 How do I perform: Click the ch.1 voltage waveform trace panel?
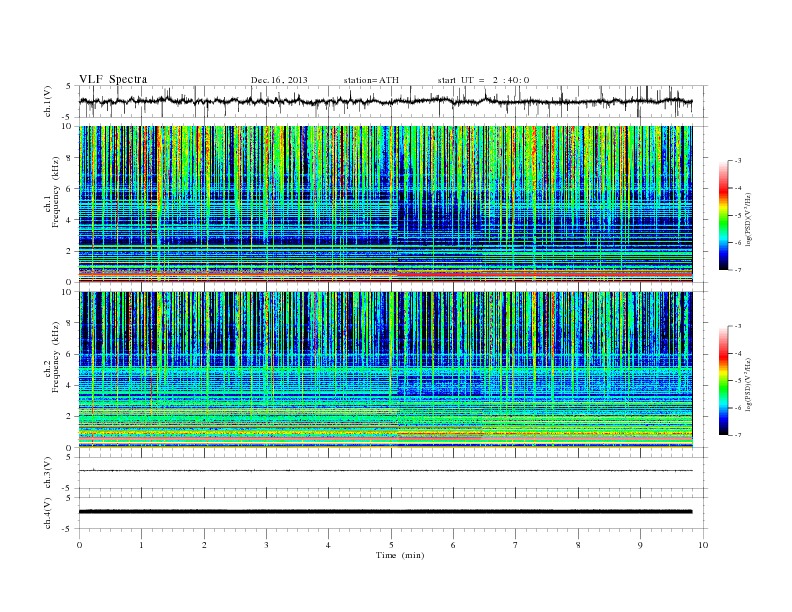tap(392, 101)
